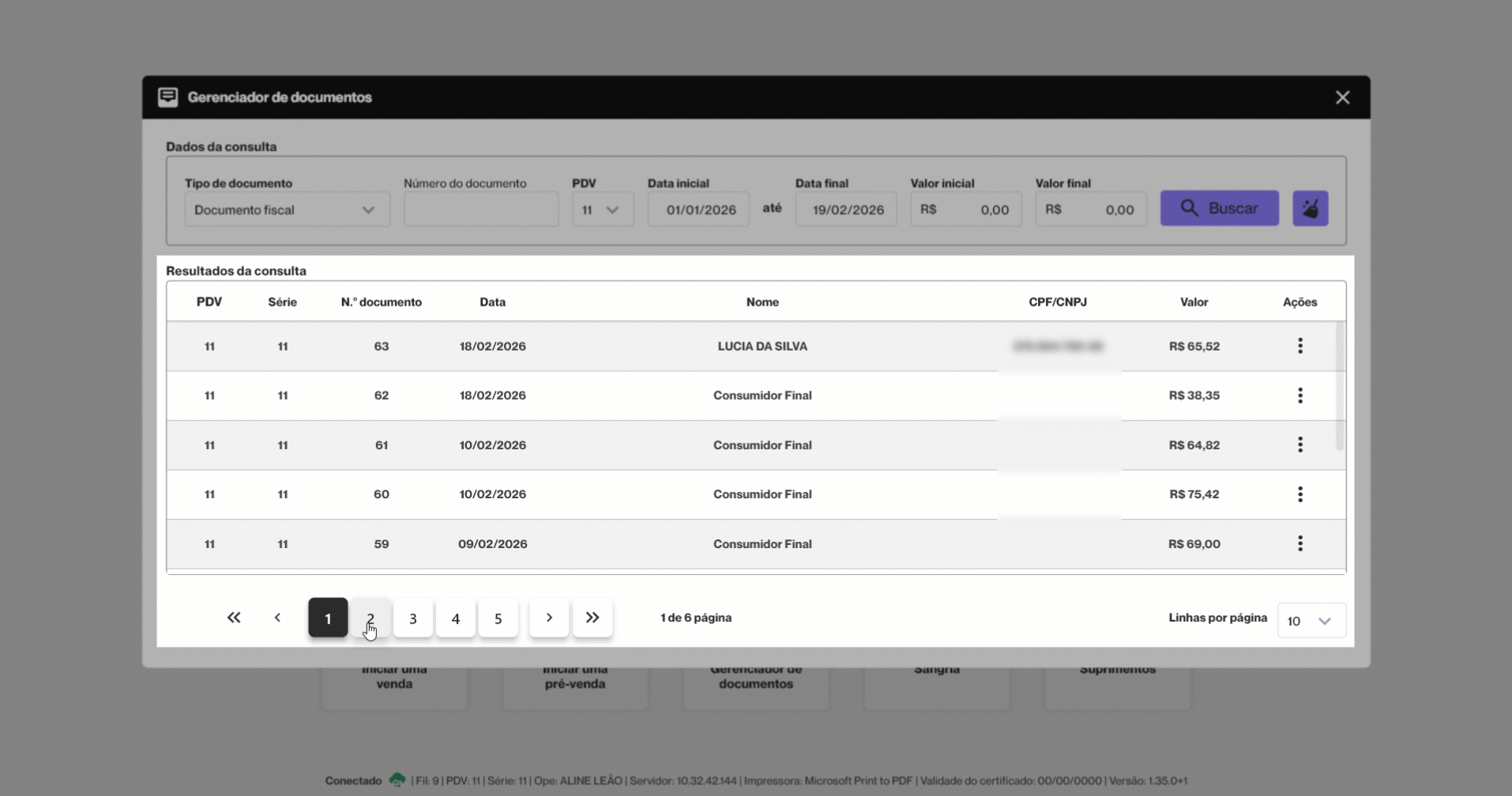Go to the previous results page

point(277,618)
